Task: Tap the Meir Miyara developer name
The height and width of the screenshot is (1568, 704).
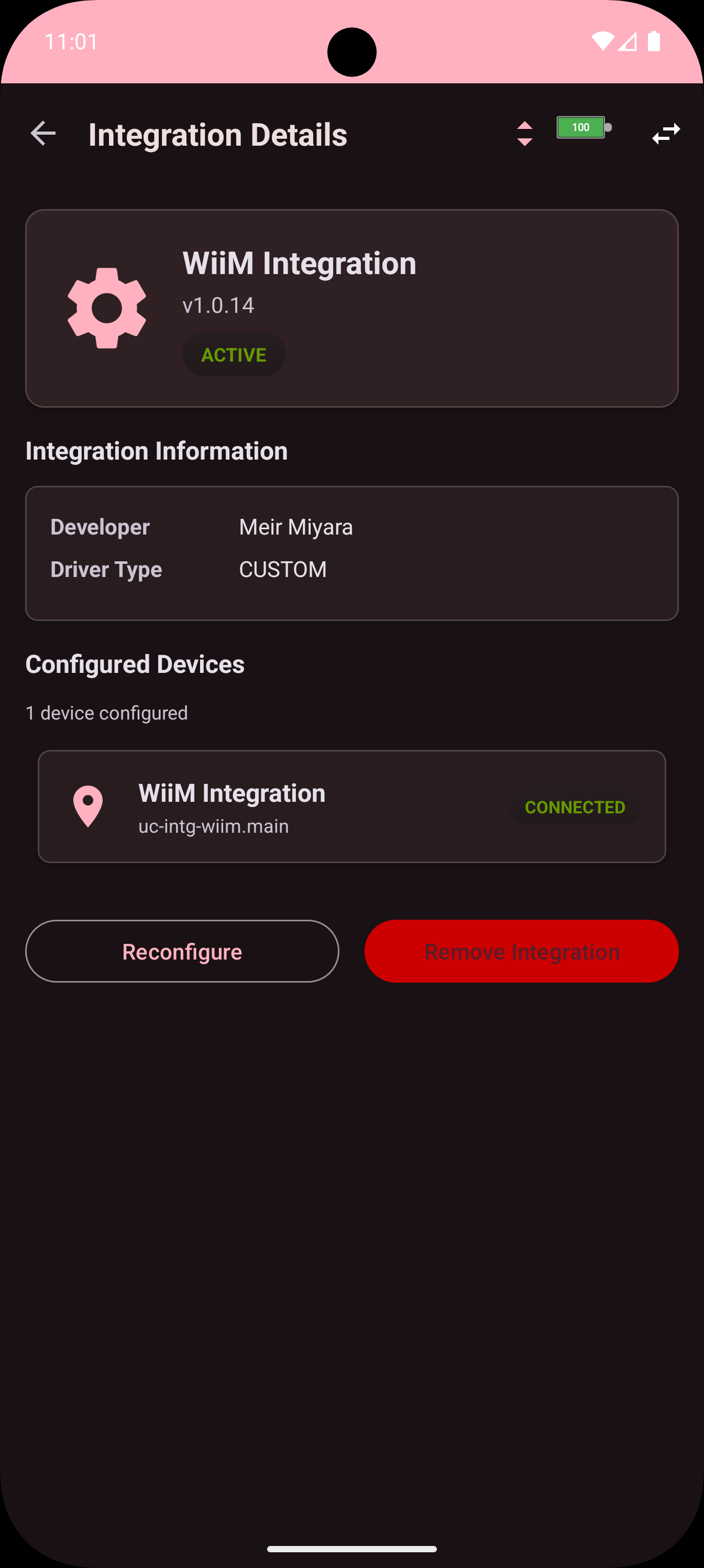Action: [x=296, y=527]
